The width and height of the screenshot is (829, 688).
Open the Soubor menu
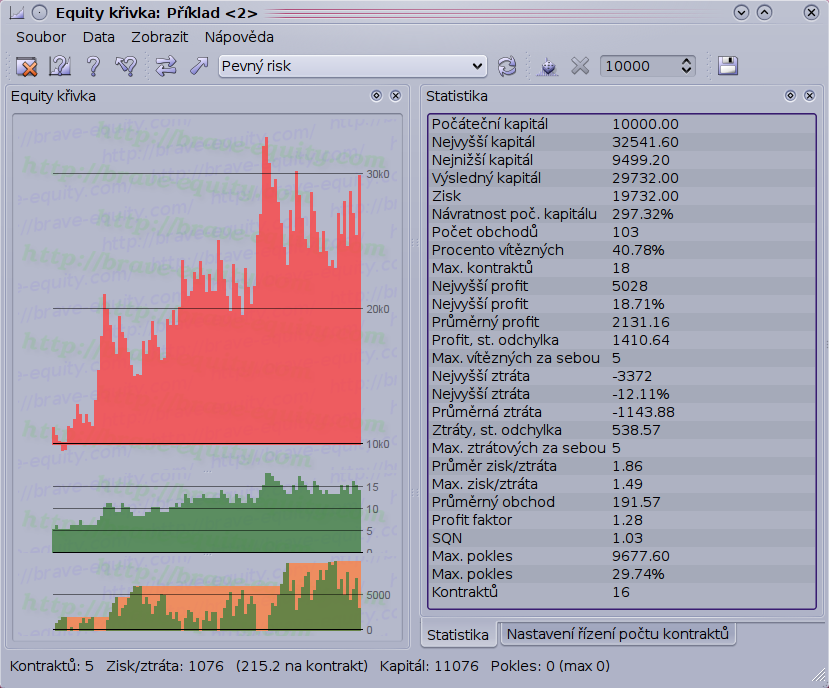(41, 37)
